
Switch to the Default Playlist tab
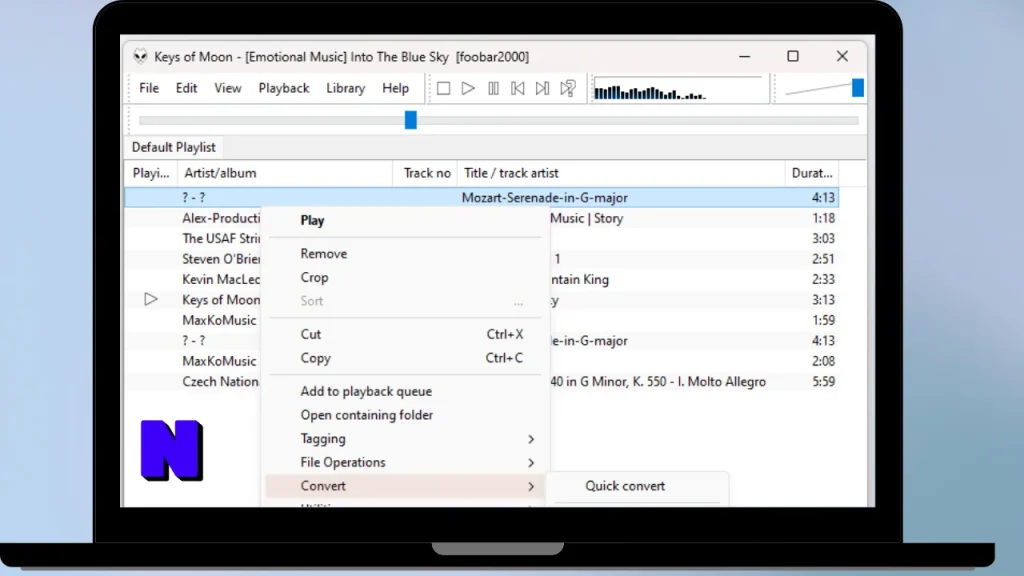(x=174, y=147)
